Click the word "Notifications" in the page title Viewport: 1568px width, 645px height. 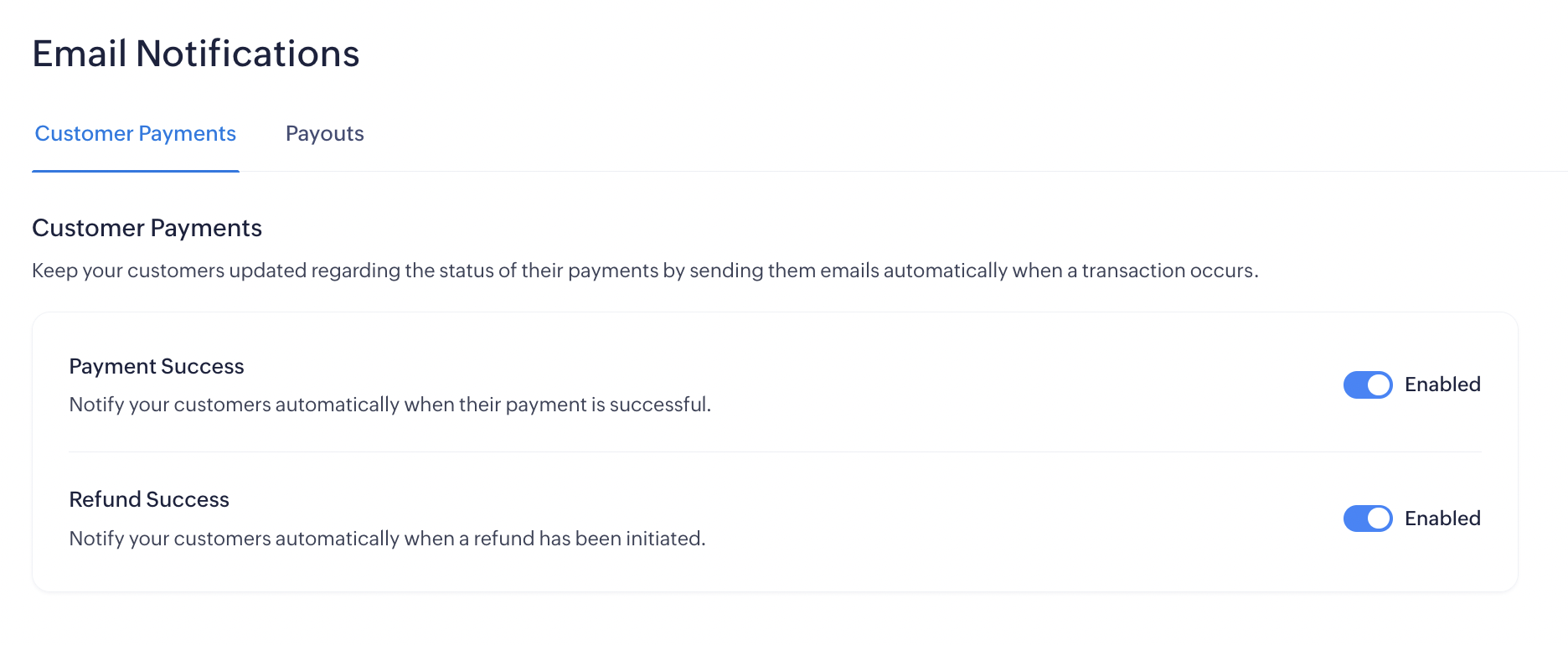[248, 54]
